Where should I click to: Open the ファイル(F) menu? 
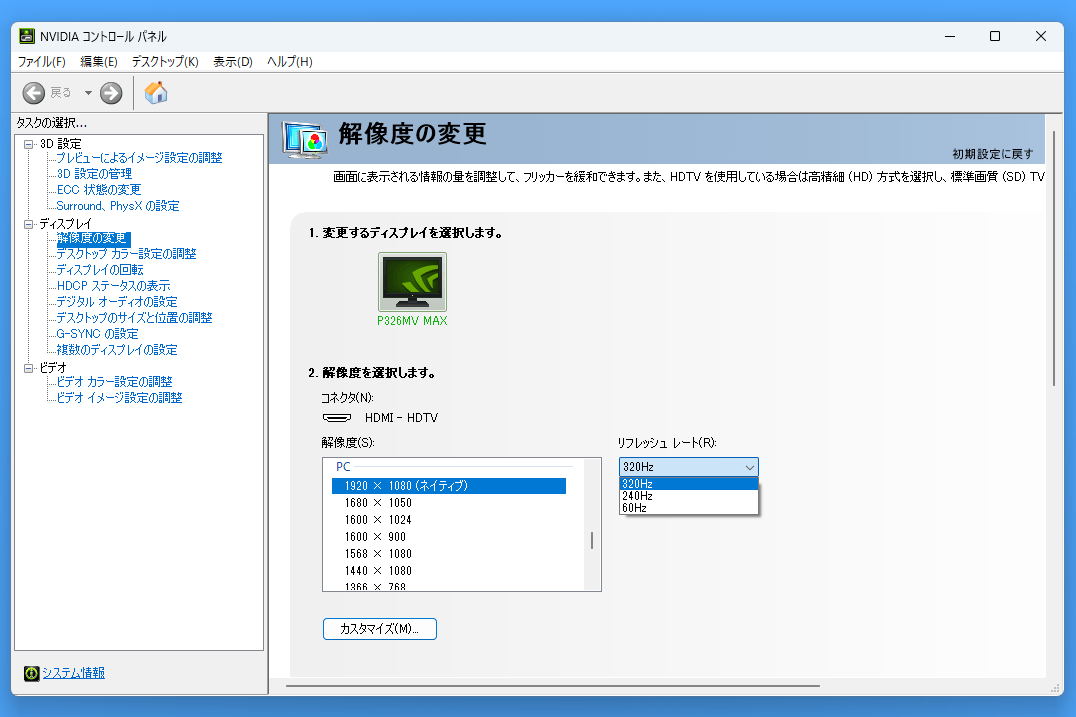tap(41, 62)
